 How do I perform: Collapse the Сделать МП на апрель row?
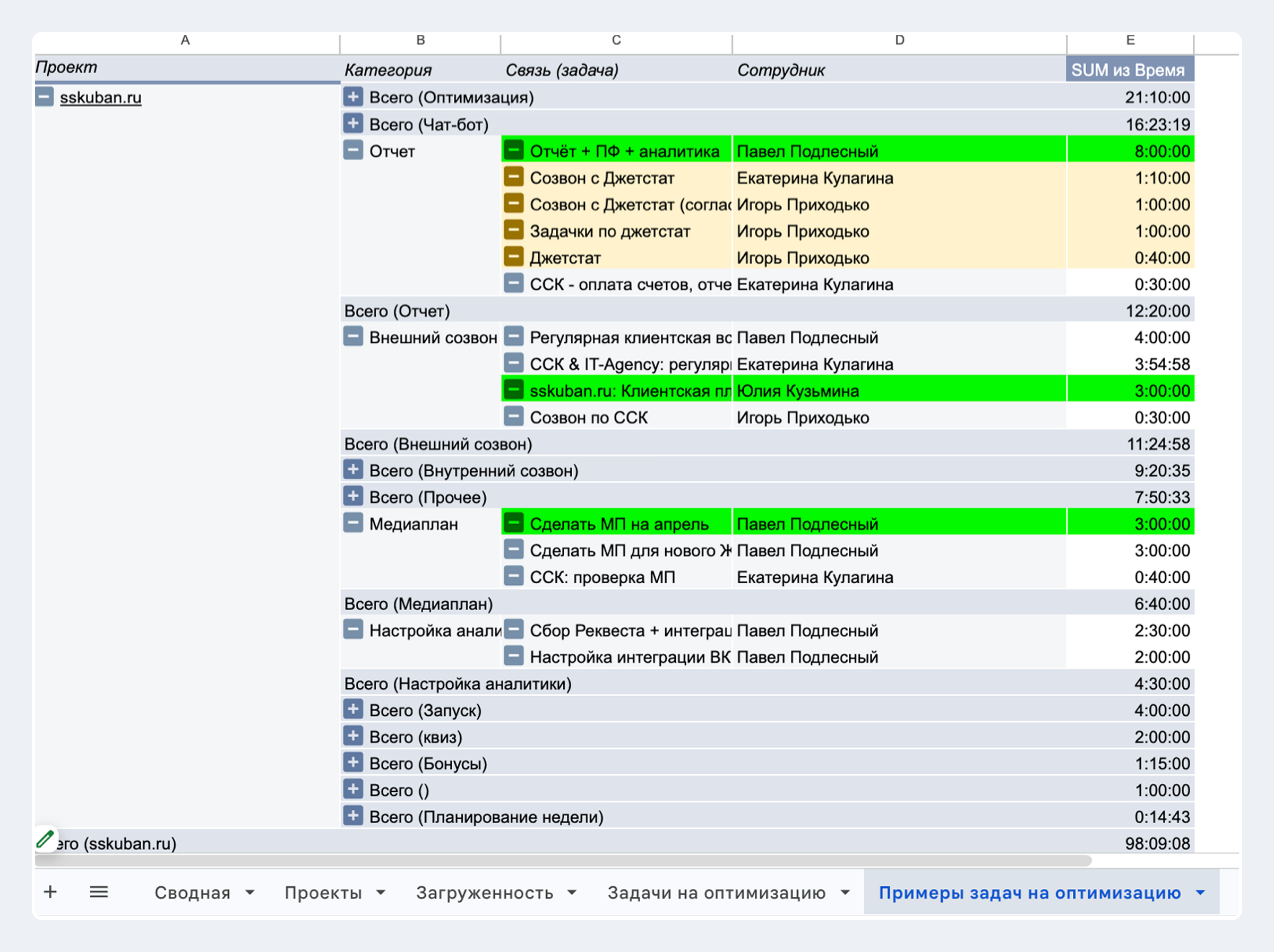pyautogui.click(x=513, y=523)
